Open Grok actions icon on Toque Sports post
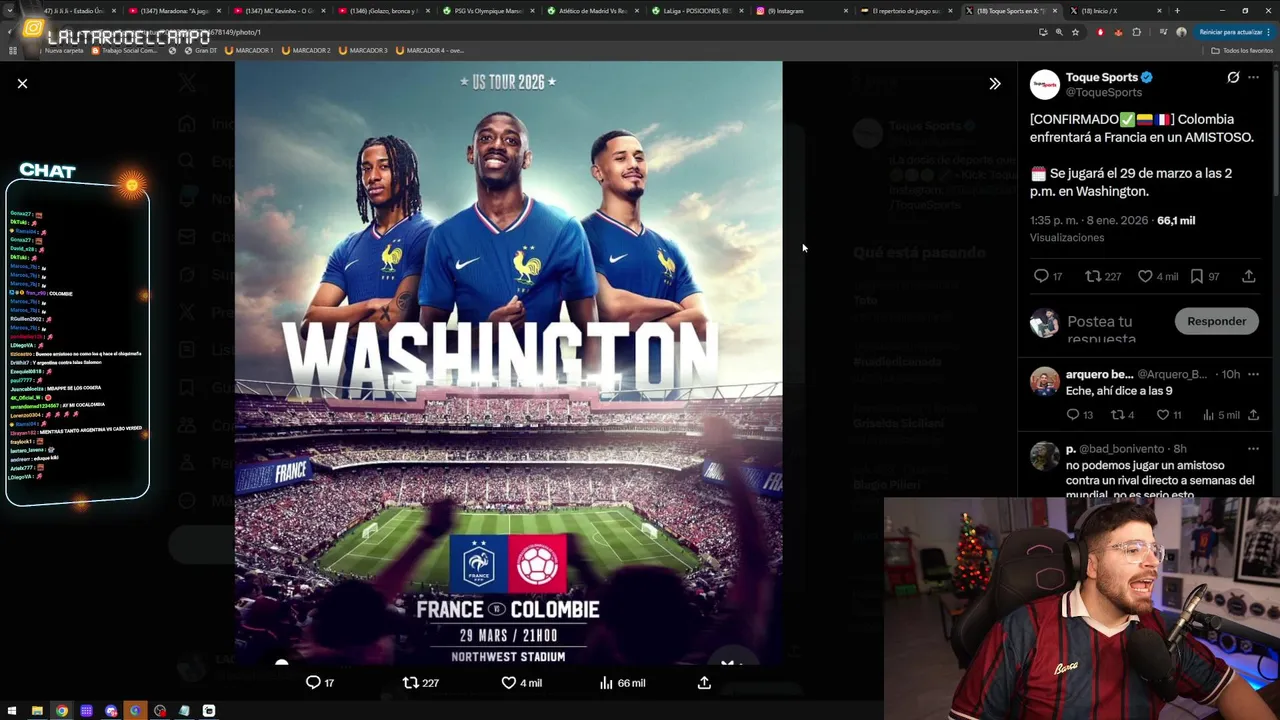1280x720 pixels. (x=1233, y=77)
